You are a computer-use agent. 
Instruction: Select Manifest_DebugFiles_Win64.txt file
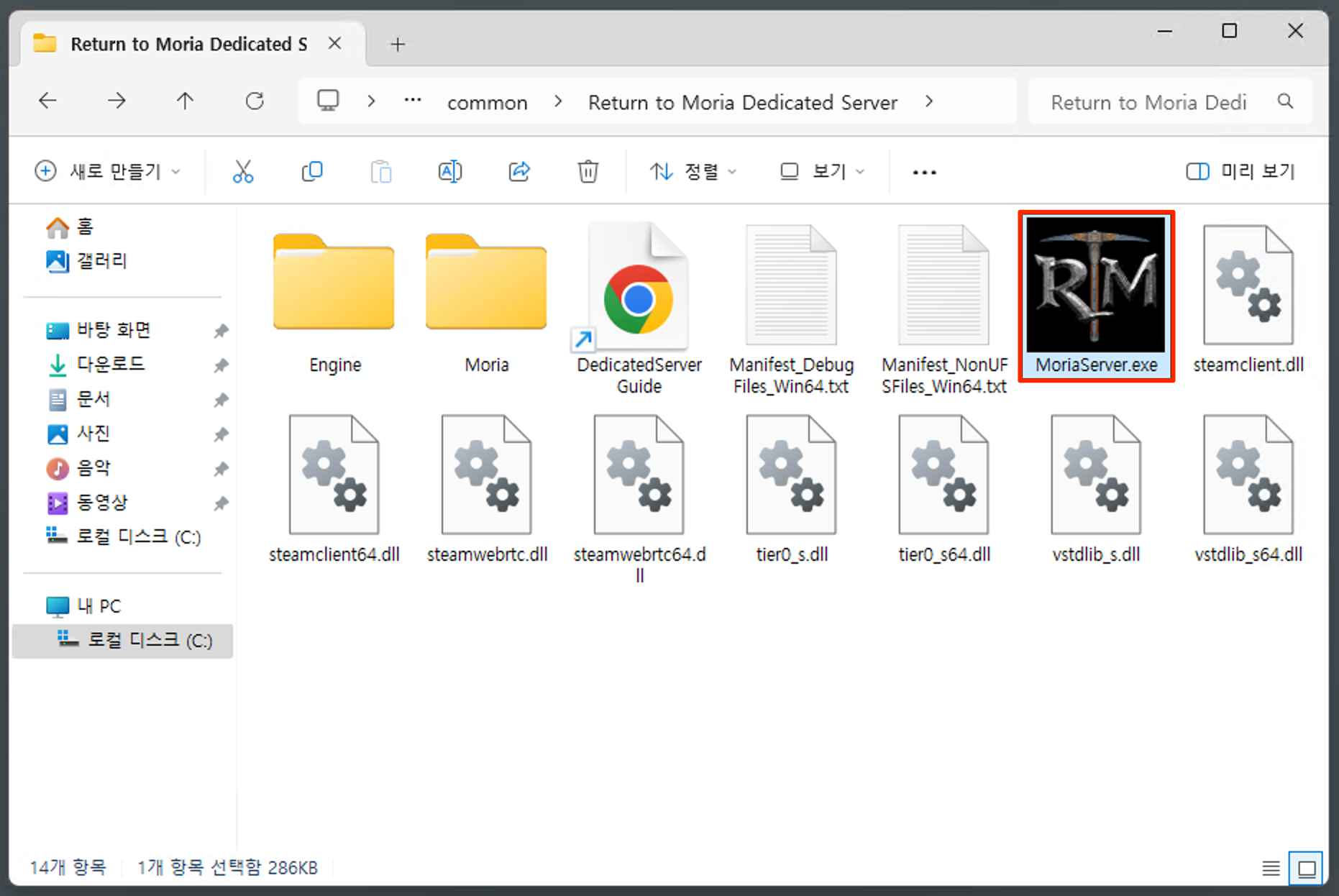[791, 309]
